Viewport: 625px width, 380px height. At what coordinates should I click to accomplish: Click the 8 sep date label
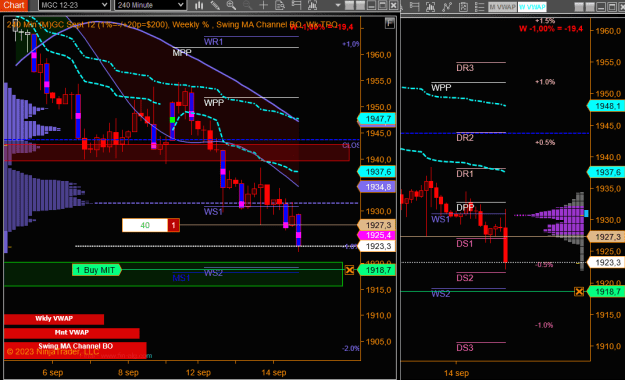coord(128,373)
